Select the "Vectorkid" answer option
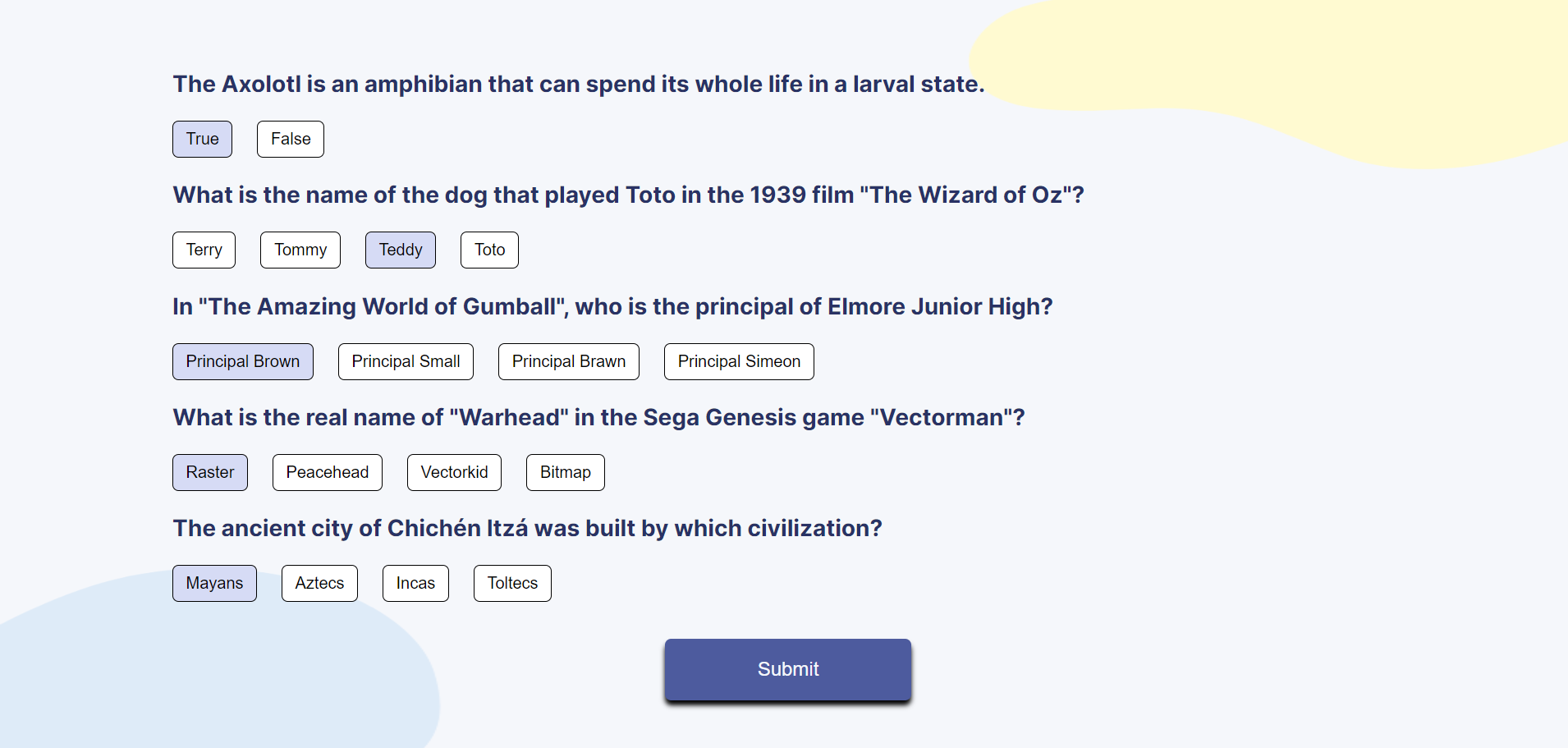 (453, 472)
